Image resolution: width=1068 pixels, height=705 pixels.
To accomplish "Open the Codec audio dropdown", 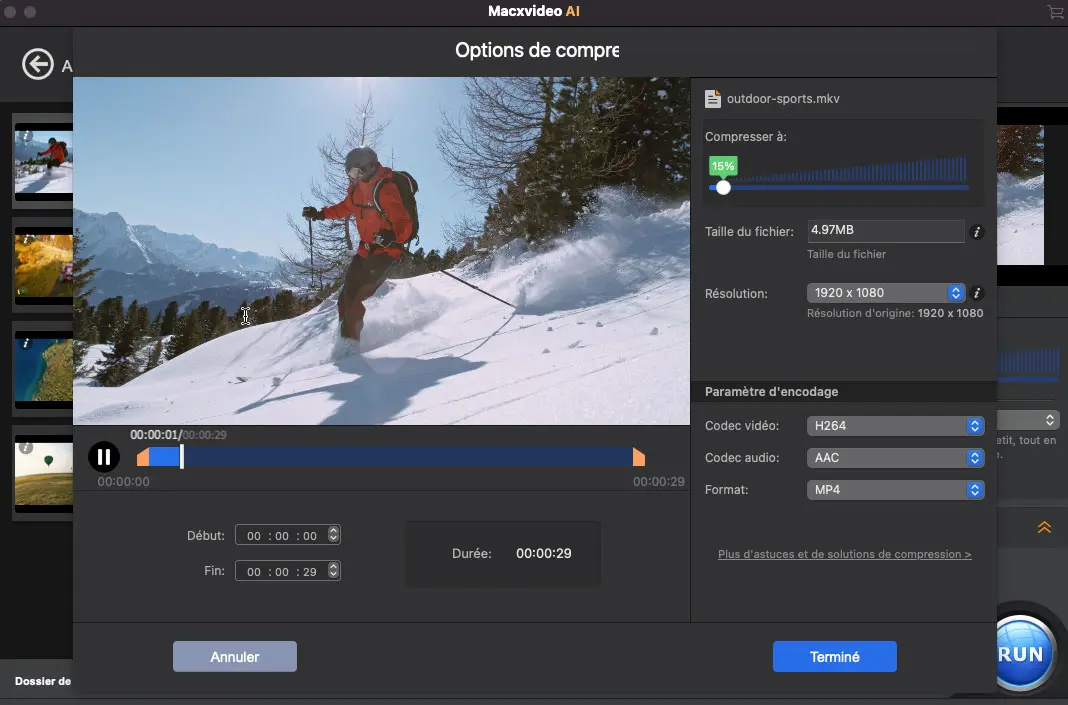I will coord(895,458).
